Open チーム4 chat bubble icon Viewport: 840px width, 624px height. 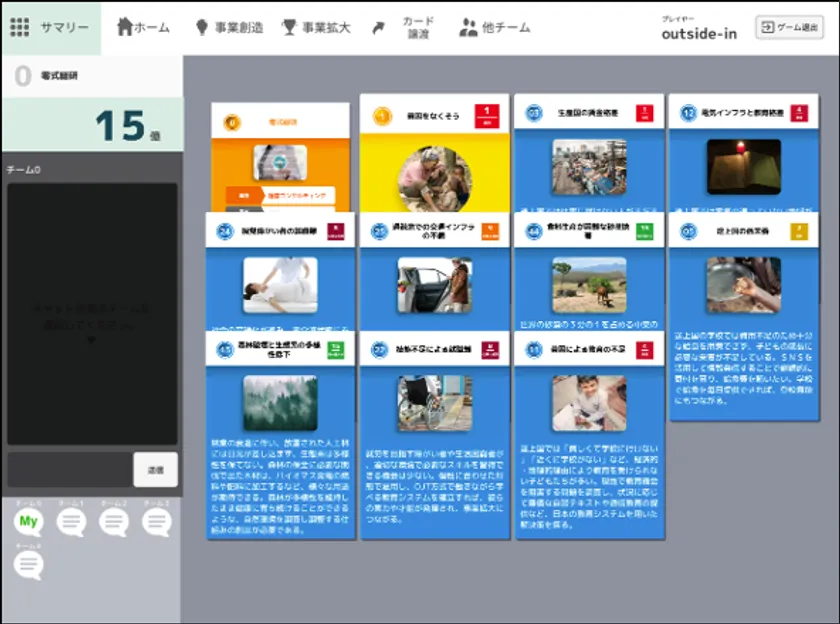click(x=29, y=565)
